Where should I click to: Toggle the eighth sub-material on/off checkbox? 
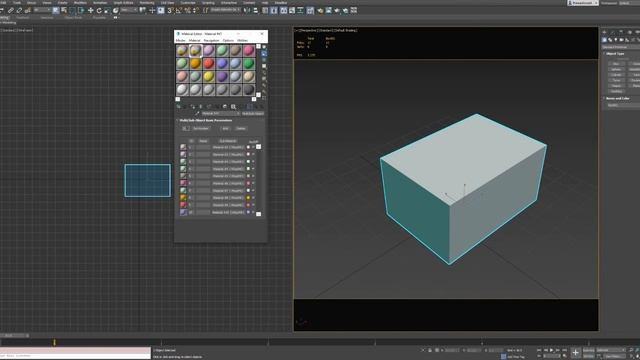coord(253,198)
